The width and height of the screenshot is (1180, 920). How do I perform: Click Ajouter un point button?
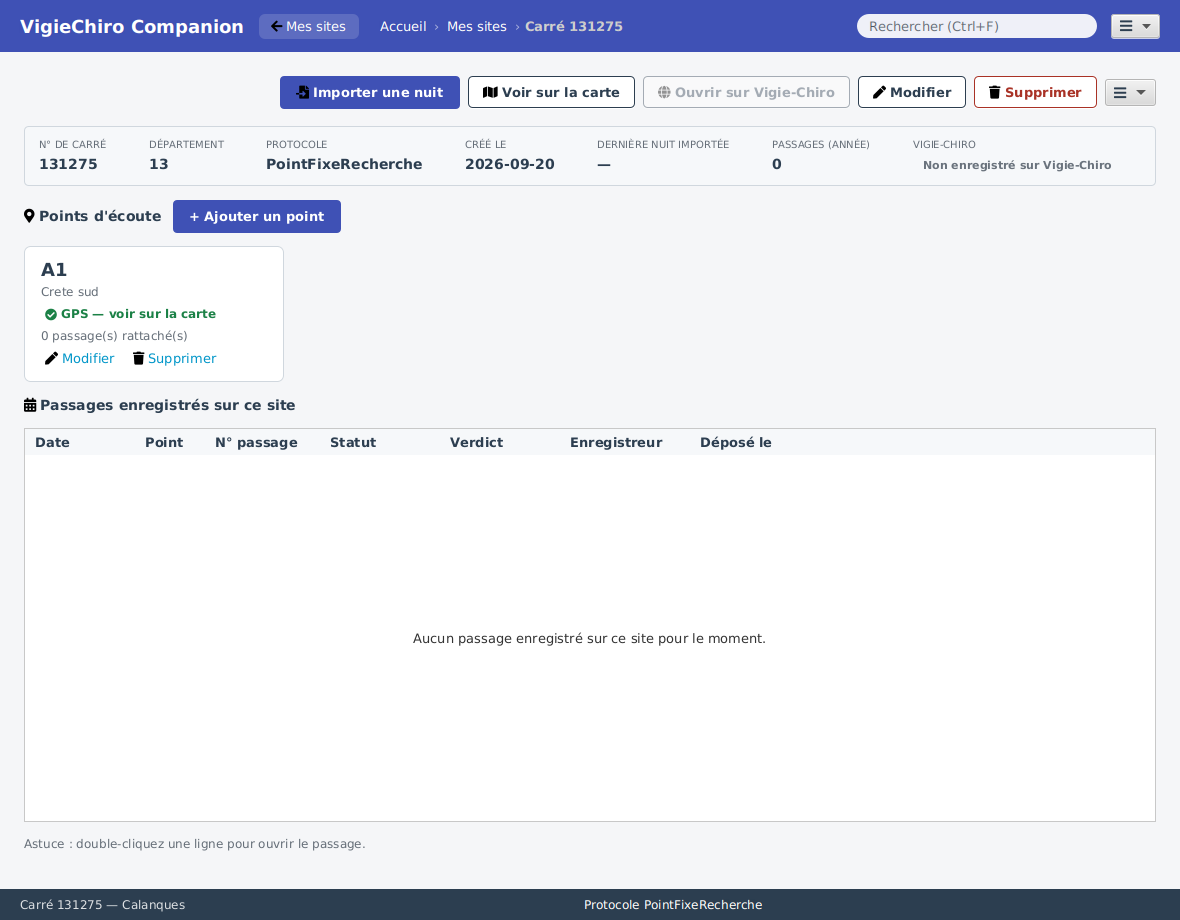[x=257, y=217]
